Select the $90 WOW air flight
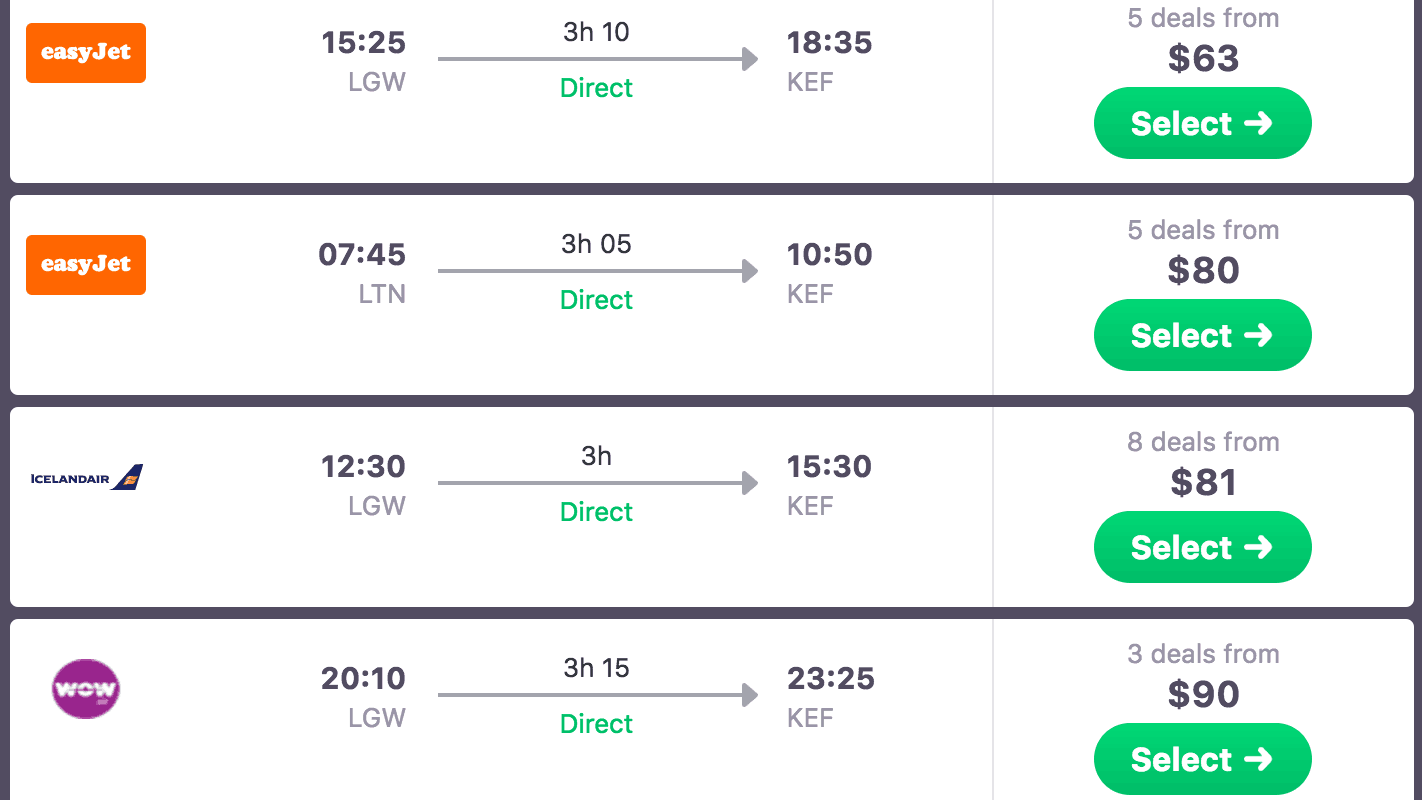Viewport: 1422px width, 800px height. tap(1202, 759)
